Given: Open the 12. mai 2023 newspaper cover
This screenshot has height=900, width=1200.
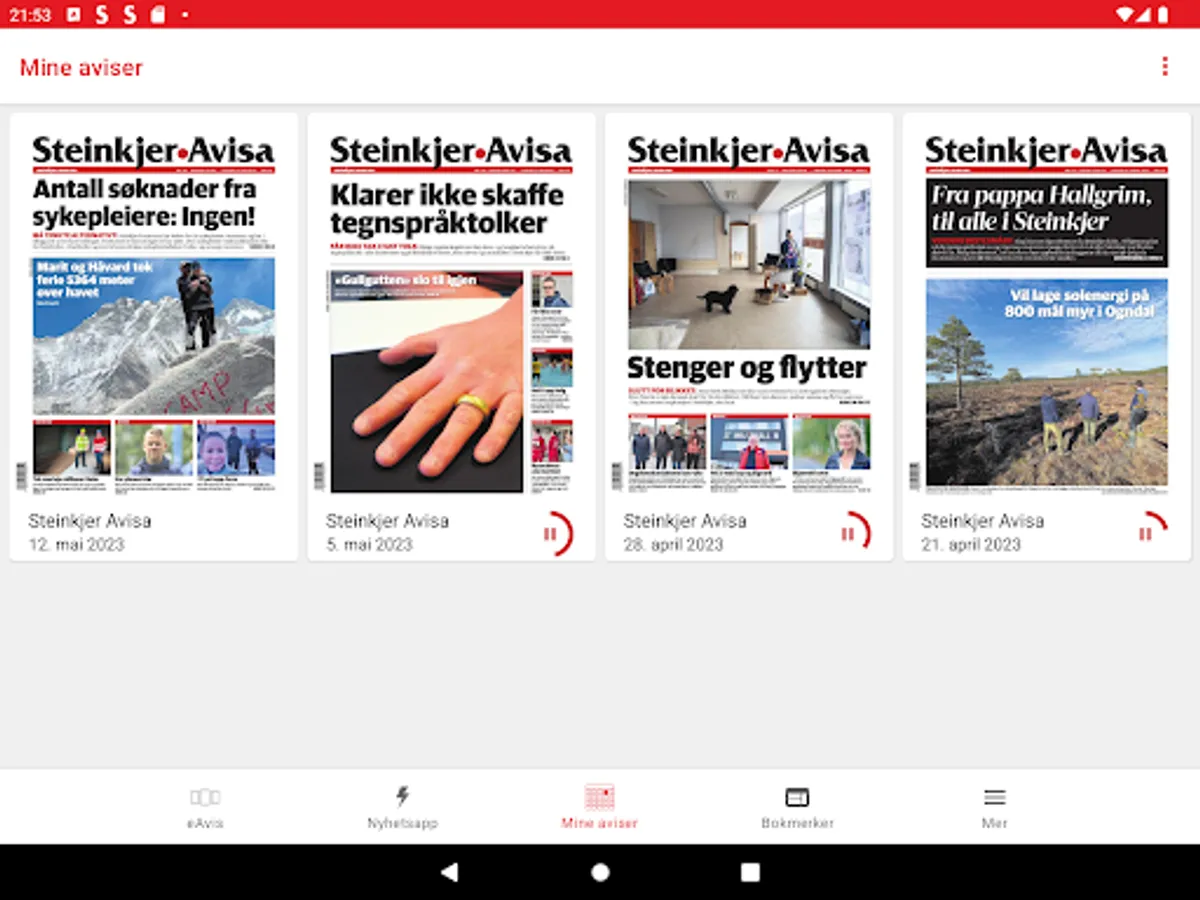Looking at the screenshot, I should pyautogui.click(x=154, y=312).
